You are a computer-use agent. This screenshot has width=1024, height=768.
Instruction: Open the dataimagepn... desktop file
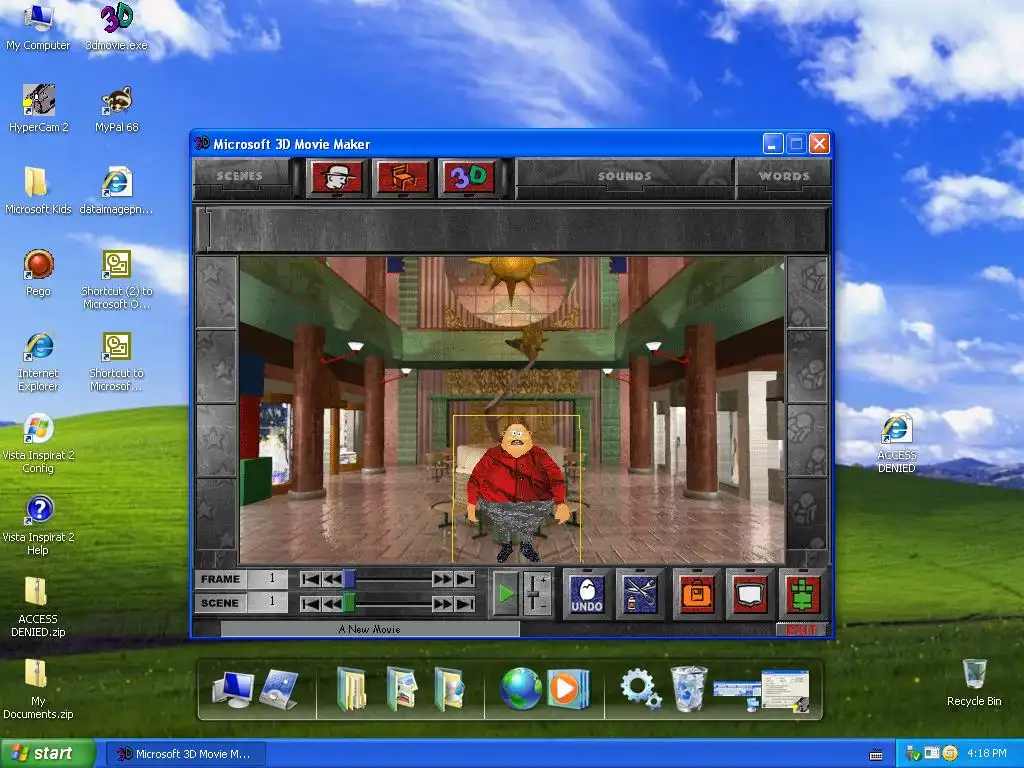click(116, 191)
